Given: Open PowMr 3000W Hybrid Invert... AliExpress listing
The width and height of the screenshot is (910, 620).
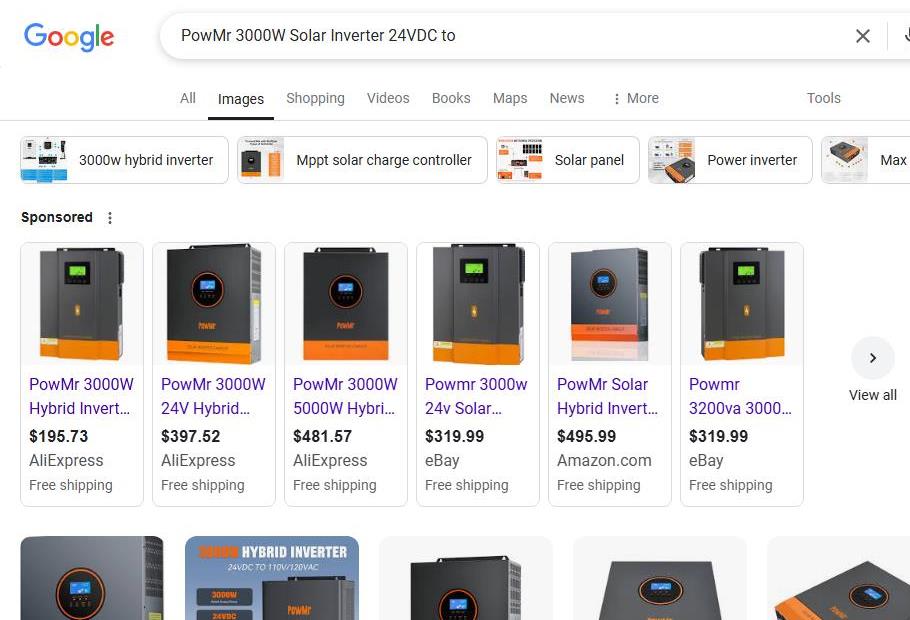Looking at the screenshot, I should coord(81,396).
